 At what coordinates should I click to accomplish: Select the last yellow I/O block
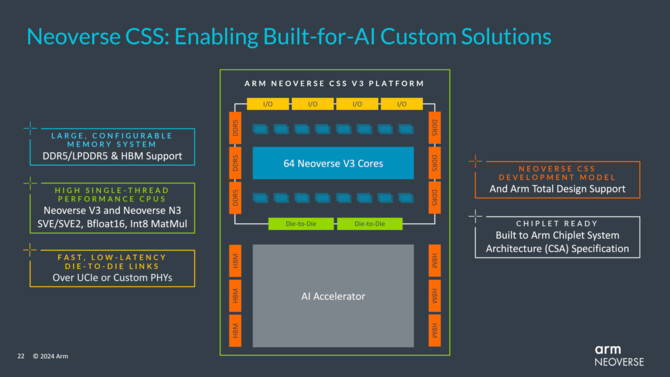coord(402,104)
